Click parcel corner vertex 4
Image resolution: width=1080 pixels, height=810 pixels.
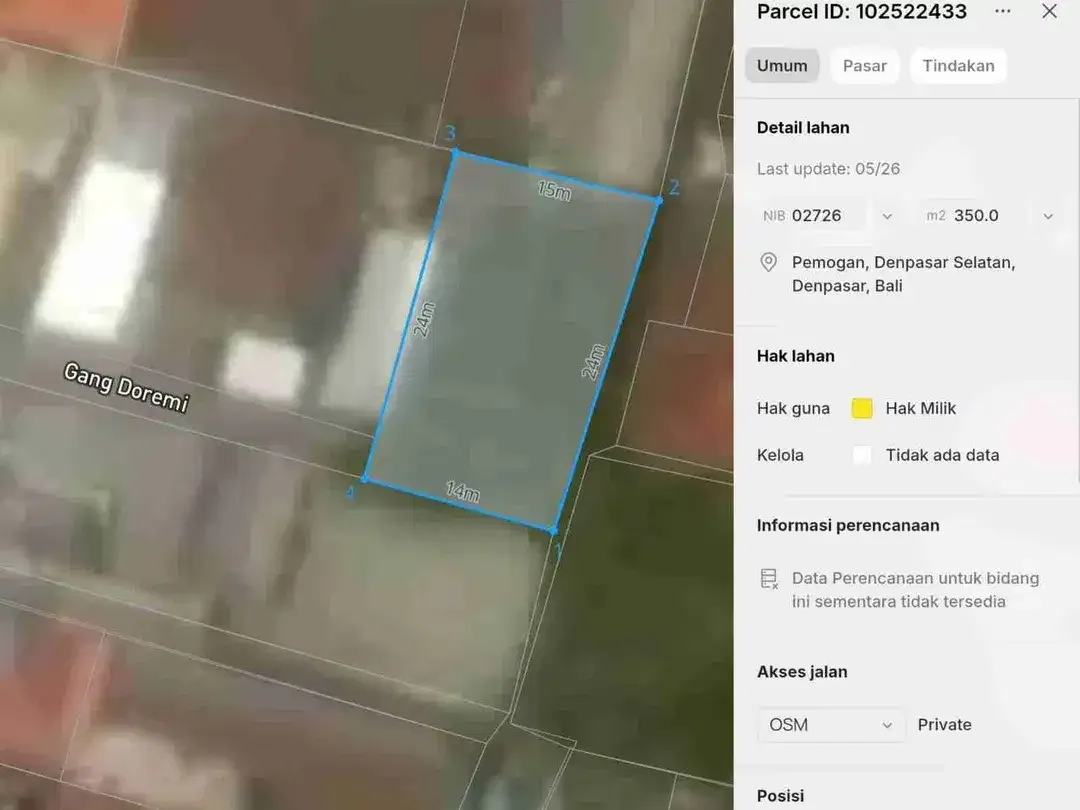(366, 478)
